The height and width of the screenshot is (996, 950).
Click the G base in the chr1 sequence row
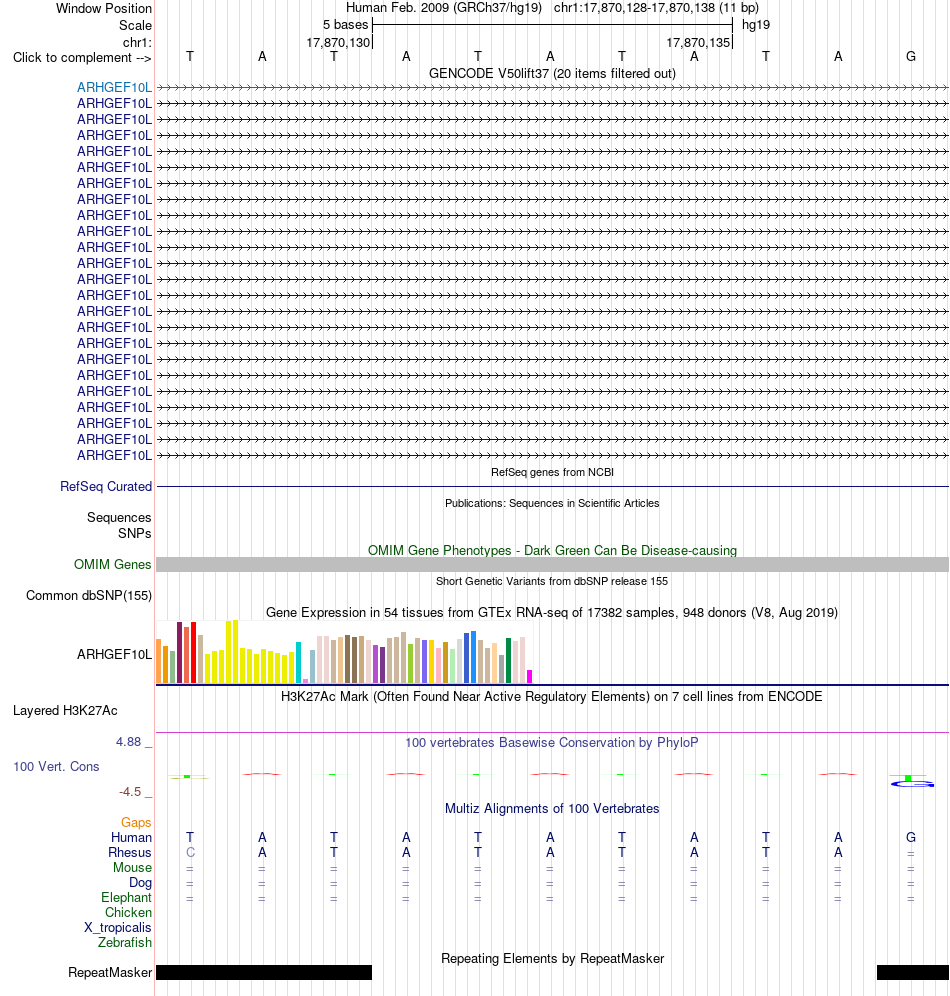911,57
